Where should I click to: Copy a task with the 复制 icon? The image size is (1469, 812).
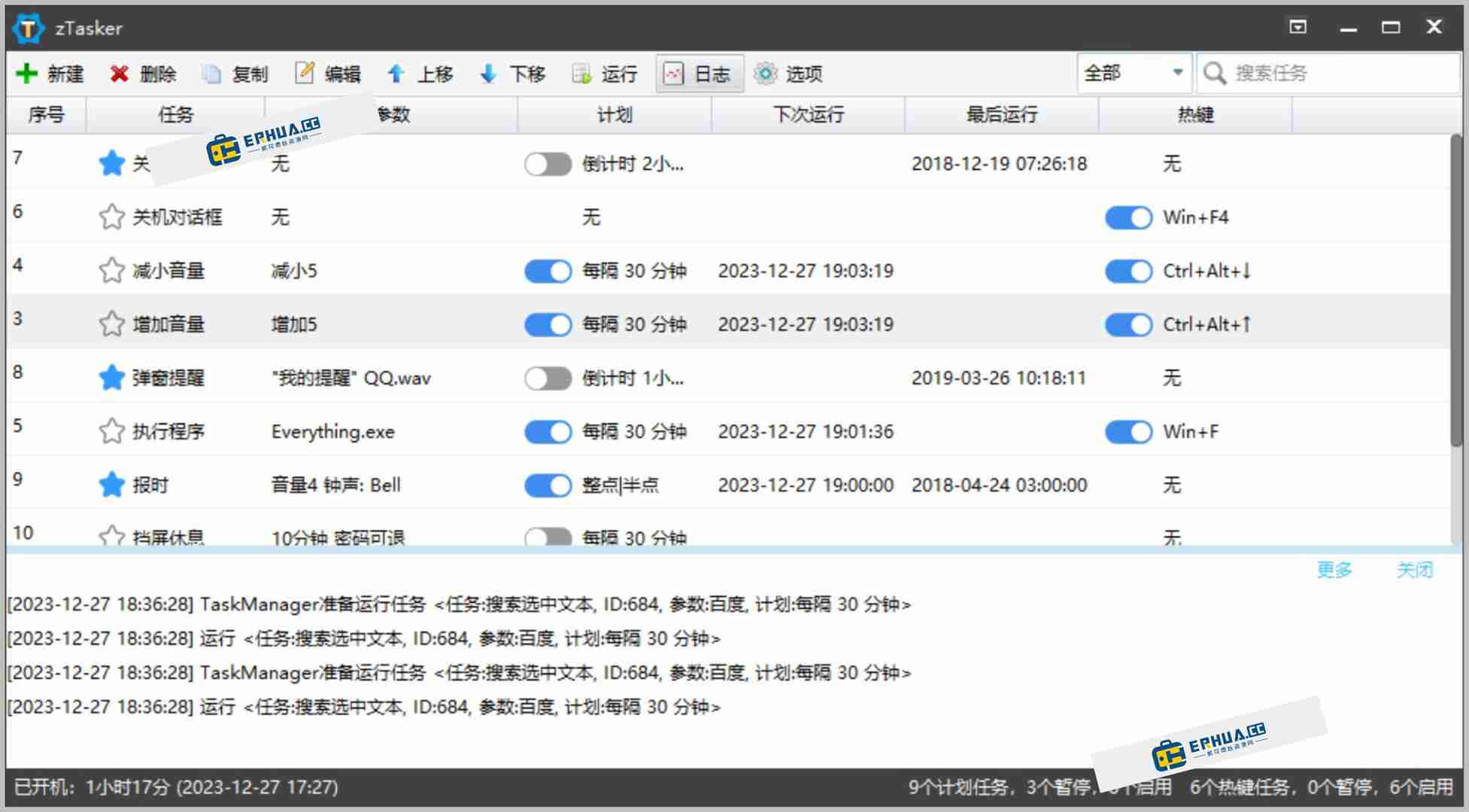235,73
